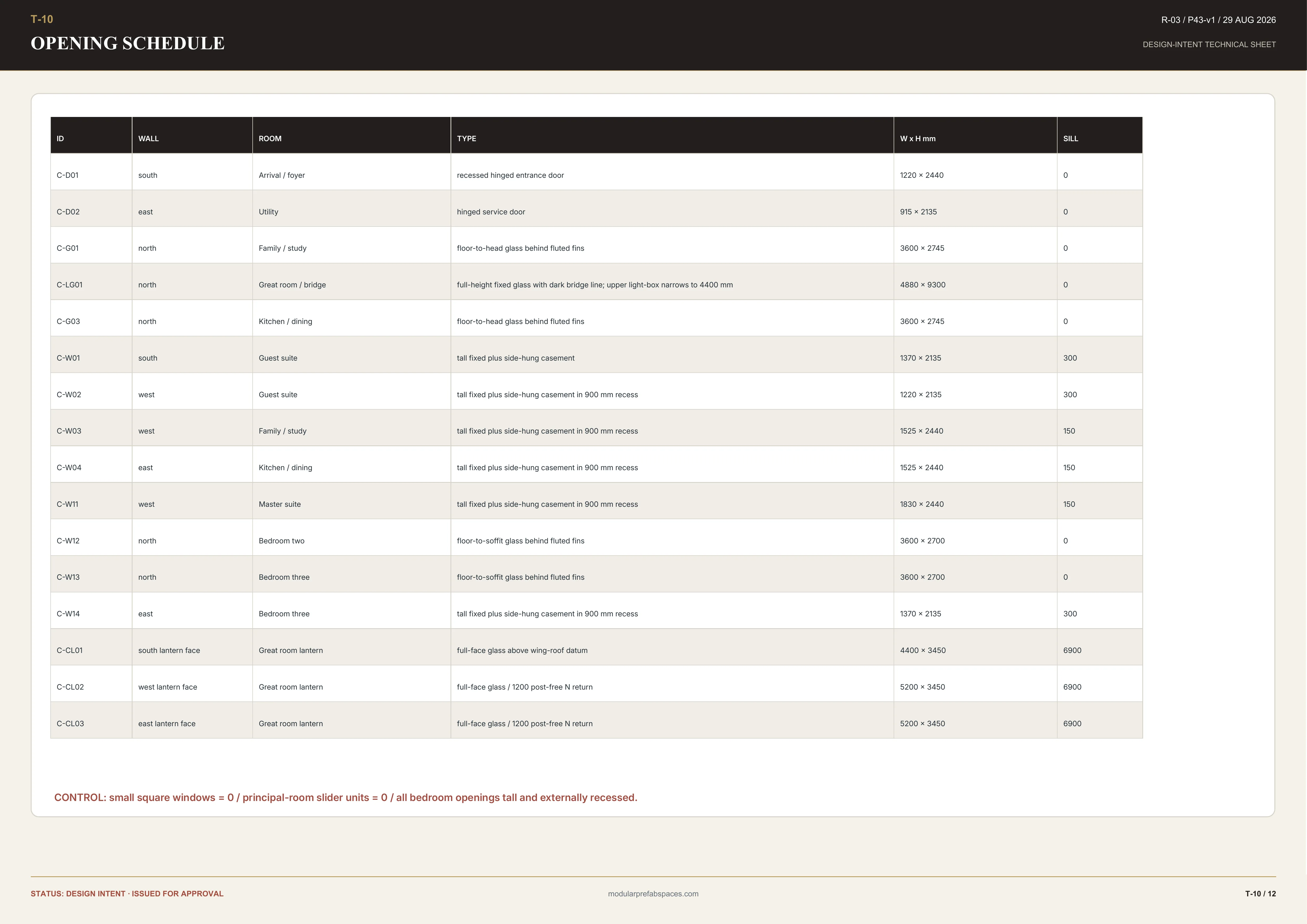This screenshot has height=924, width=1307.
Task: Click the 1830 × 2440 dimension cell
Action: pos(976,501)
